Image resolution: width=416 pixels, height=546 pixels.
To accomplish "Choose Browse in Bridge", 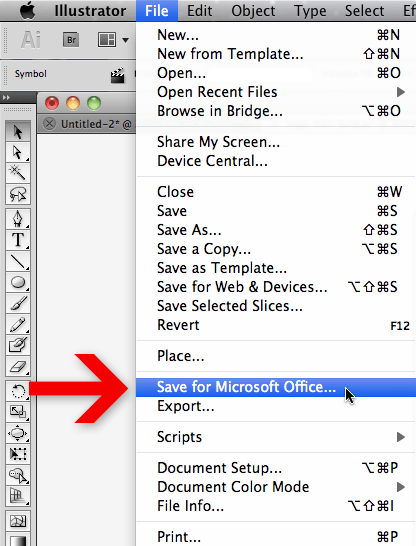I will pyautogui.click(x=276, y=111).
